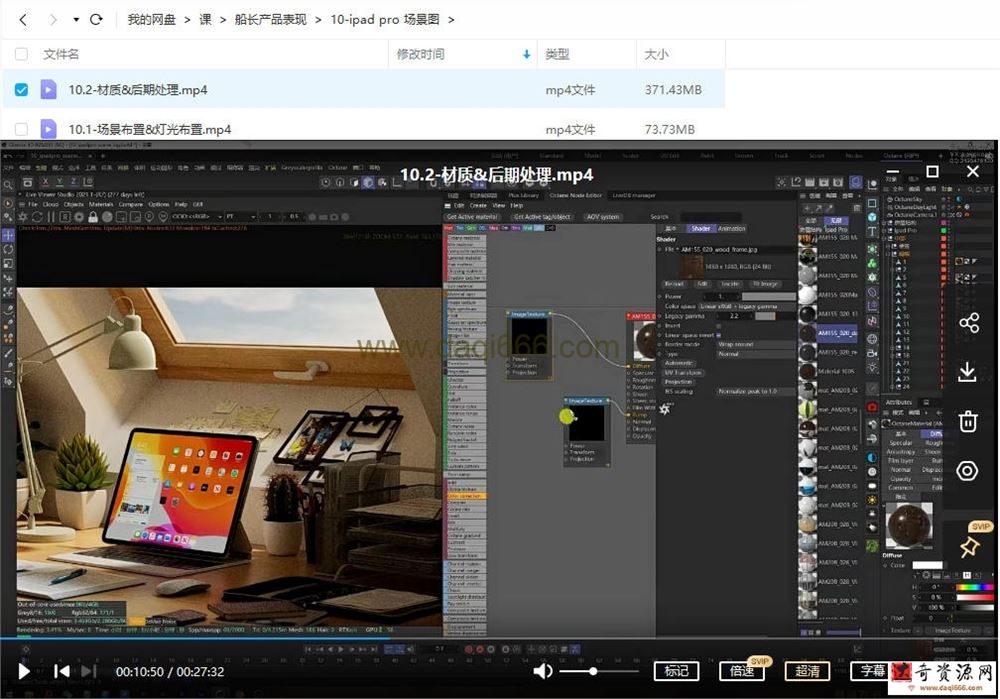Sort by the 大小 column header

coord(656,54)
